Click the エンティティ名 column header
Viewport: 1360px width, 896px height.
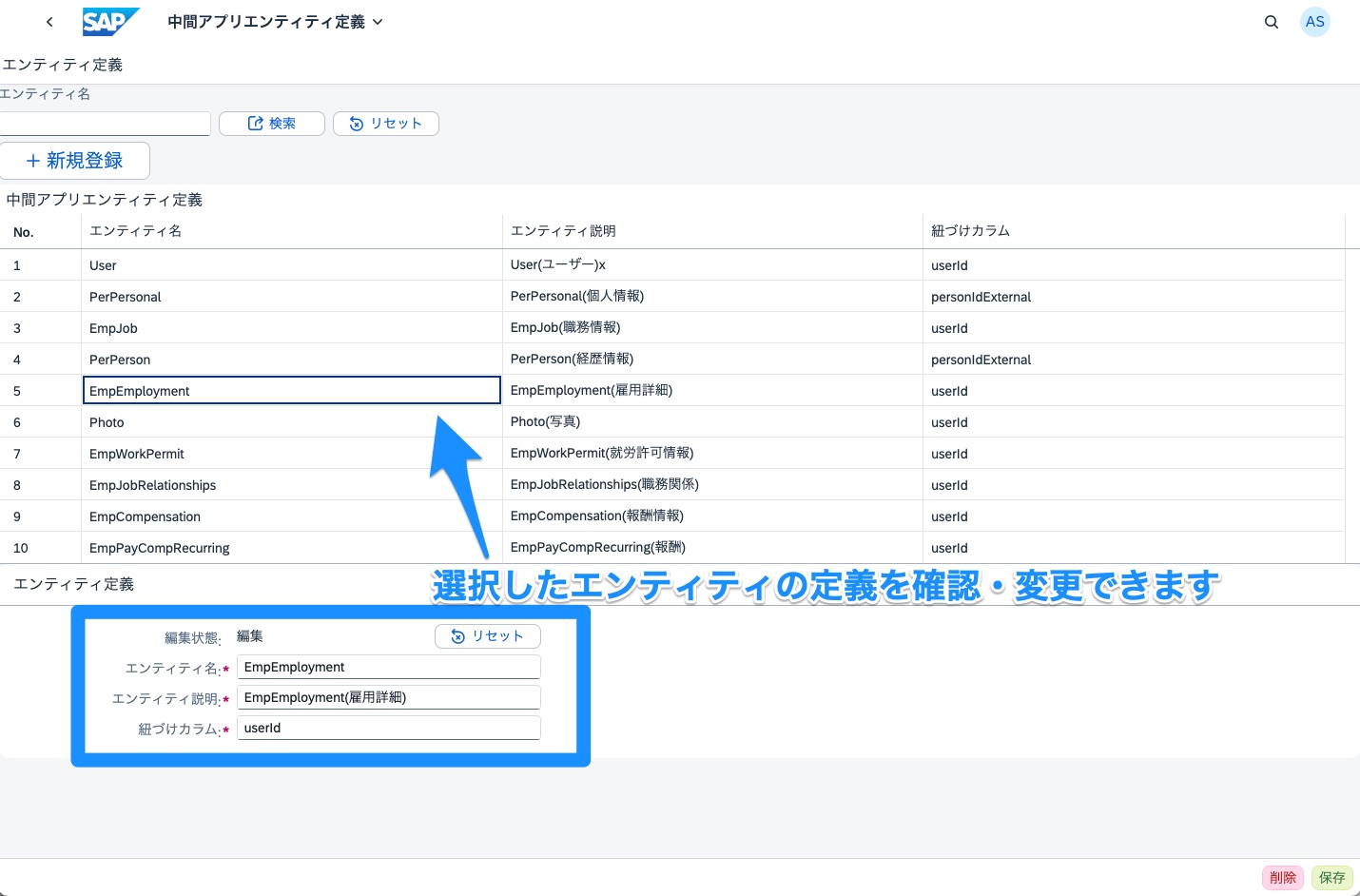[292, 231]
